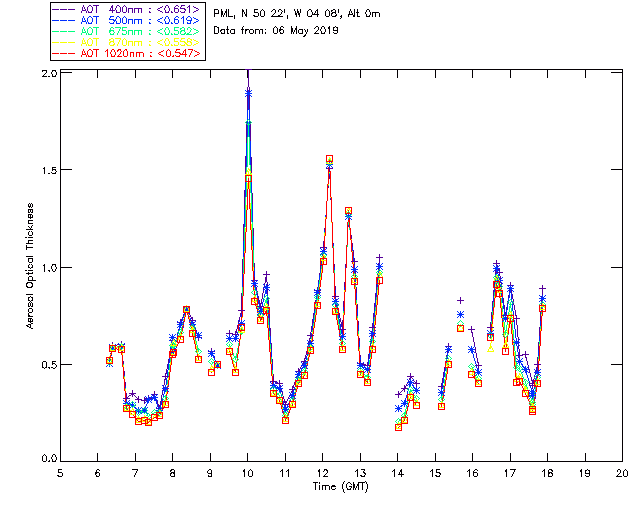The image size is (640, 512).
Task: Click the x-axis label 5
Action: click(60, 473)
